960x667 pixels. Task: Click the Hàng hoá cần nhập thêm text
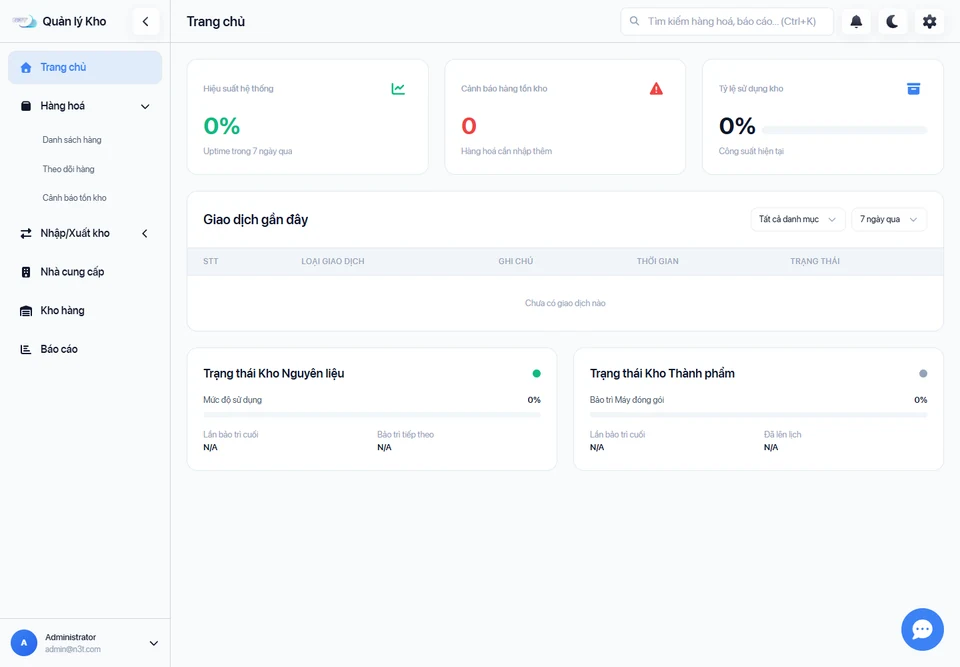(x=506, y=151)
